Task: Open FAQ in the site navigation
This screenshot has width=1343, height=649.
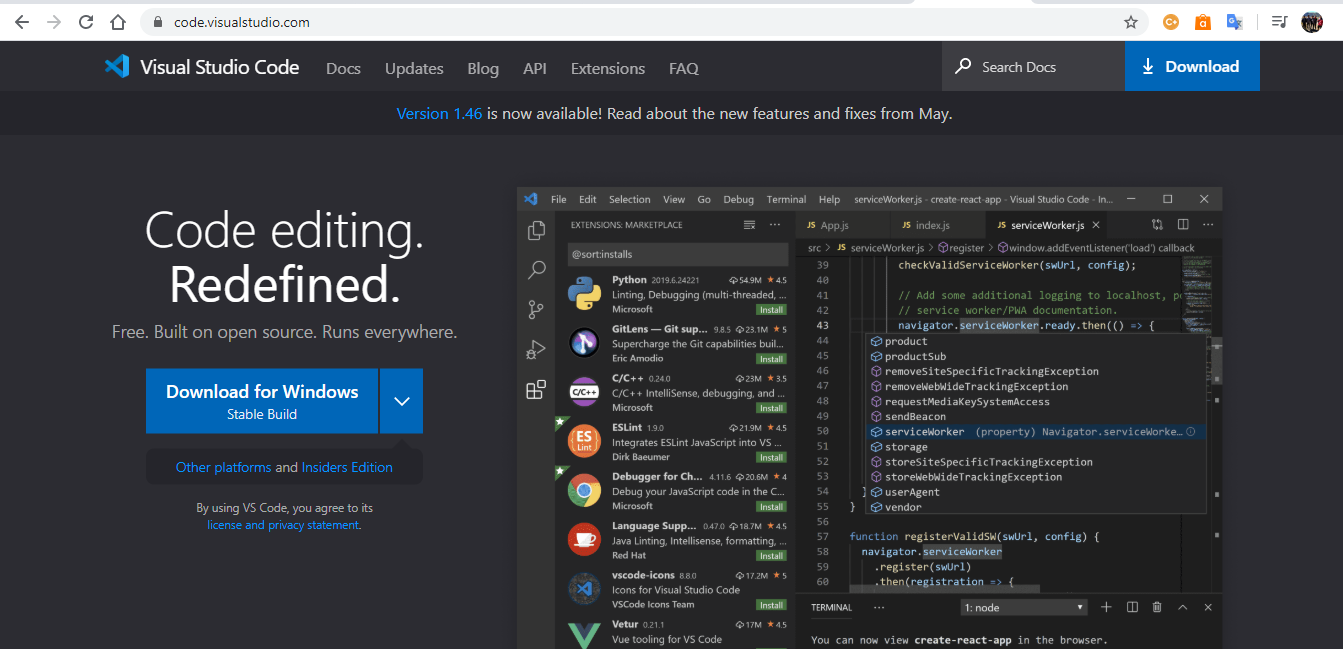Action: 684,68
